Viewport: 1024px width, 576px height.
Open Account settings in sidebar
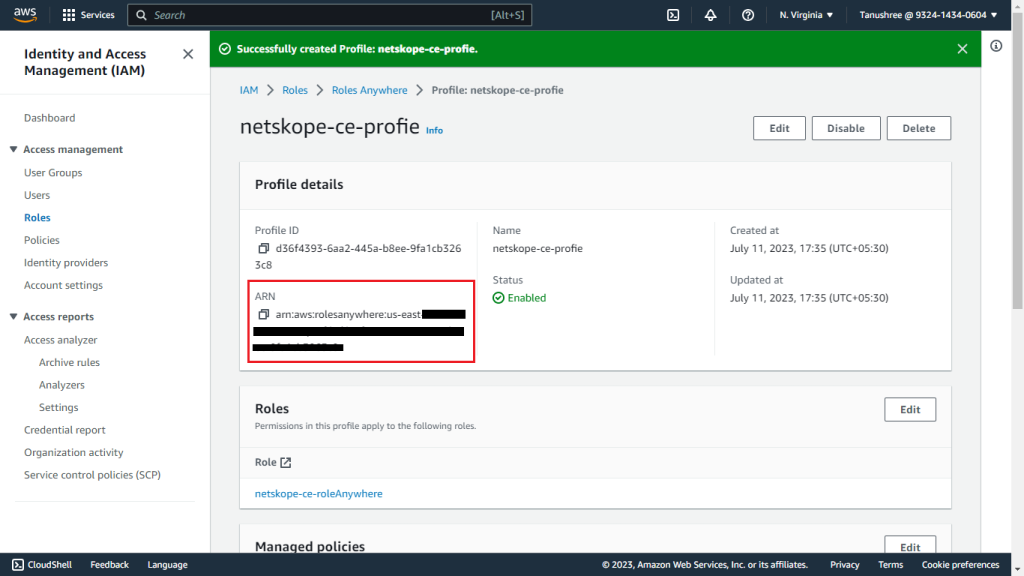63,285
